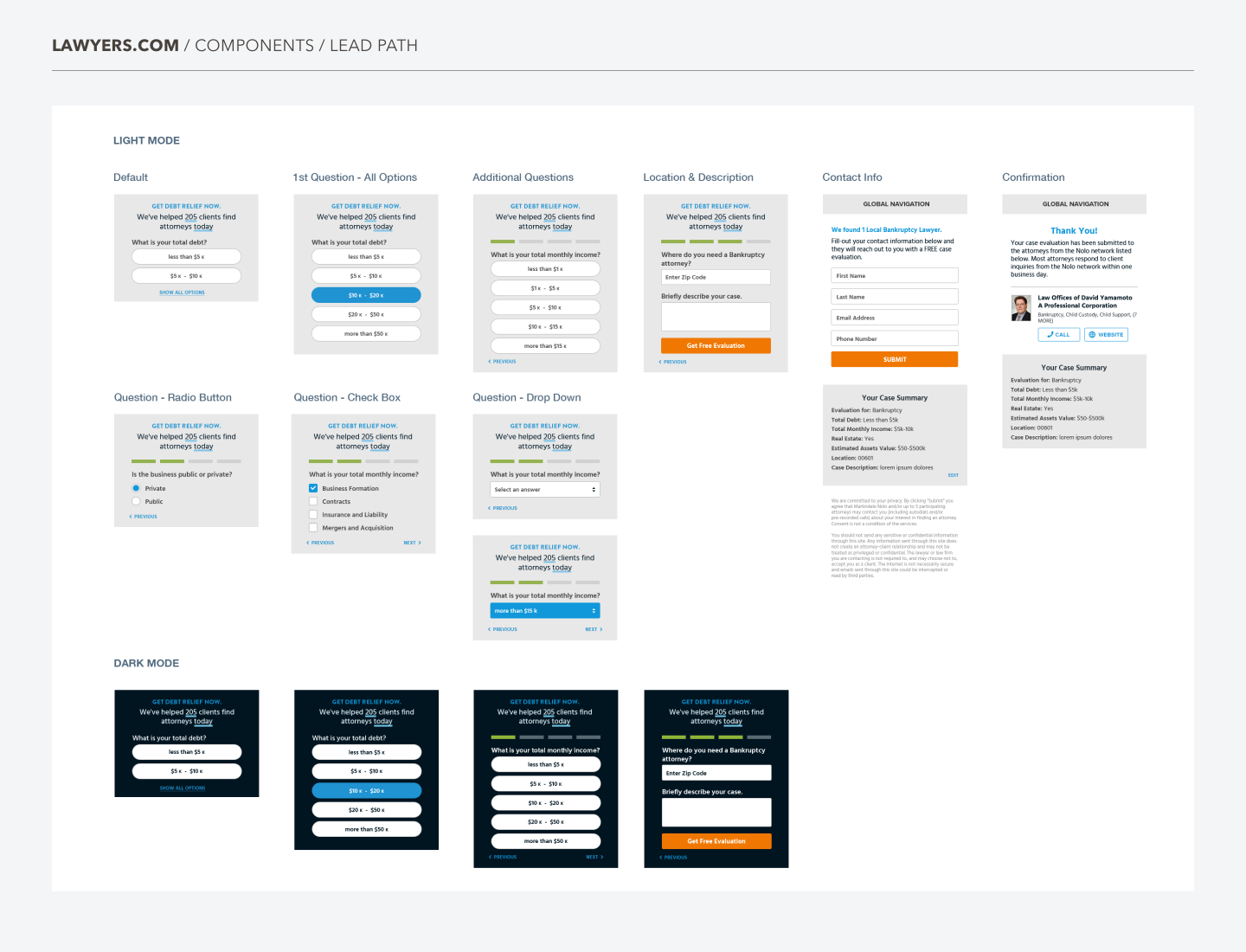The image size is (1246, 952).
Task: Choose 'more than $50 k' in dark total debt card
Action: (x=367, y=829)
